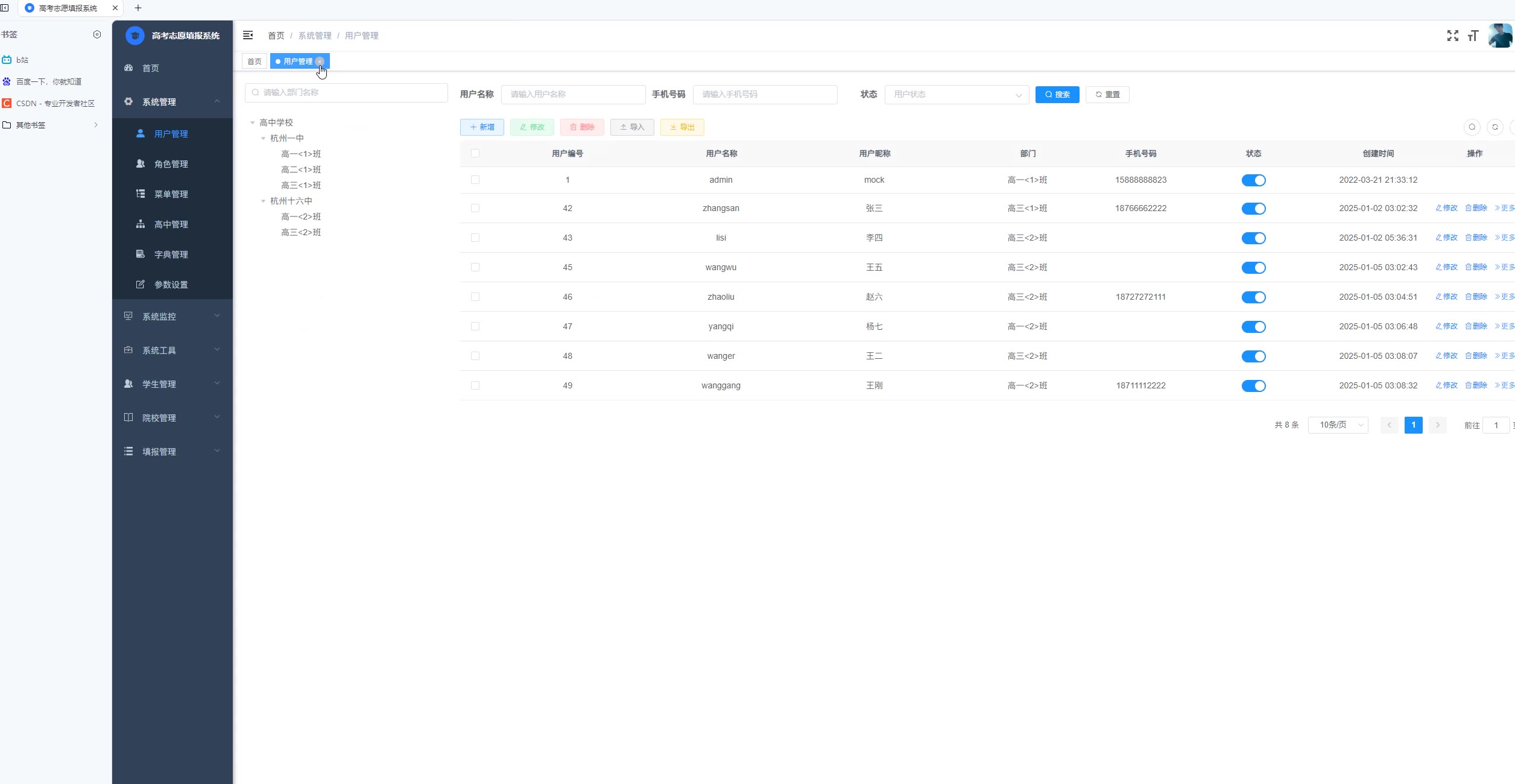Focus the 用户名称 input field
The height and width of the screenshot is (784, 1515).
[573, 94]
